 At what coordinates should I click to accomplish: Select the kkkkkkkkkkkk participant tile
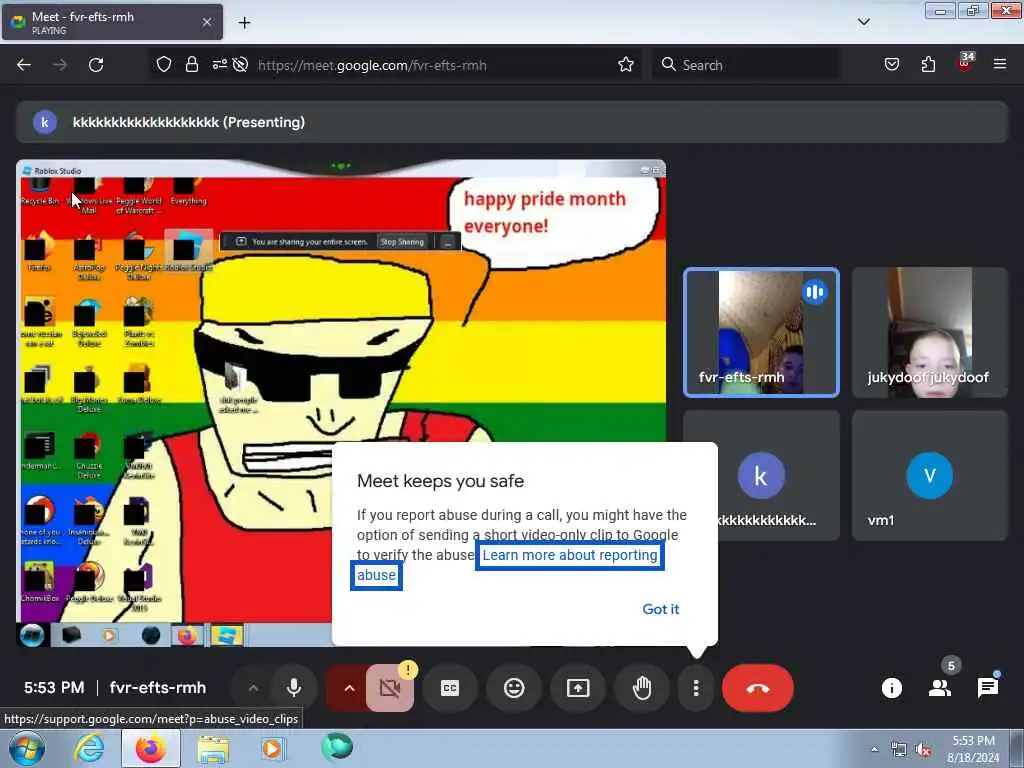tap(761, 475)
